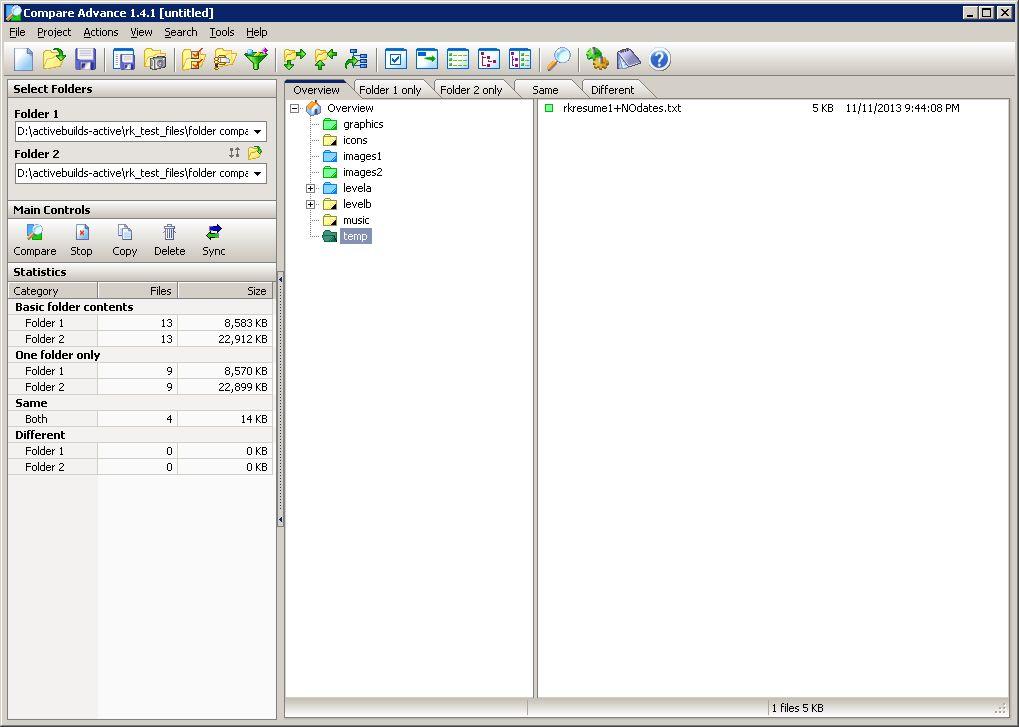Open settings with the green gear icon
The height and width of the screenshot is (727, 1019).
point(597,59)
